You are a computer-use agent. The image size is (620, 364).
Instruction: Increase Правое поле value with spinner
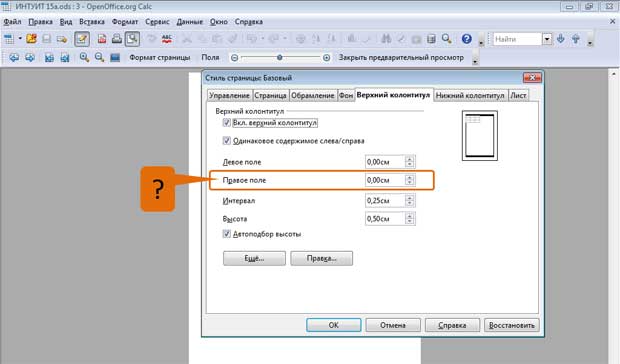[x=410, y=177]
